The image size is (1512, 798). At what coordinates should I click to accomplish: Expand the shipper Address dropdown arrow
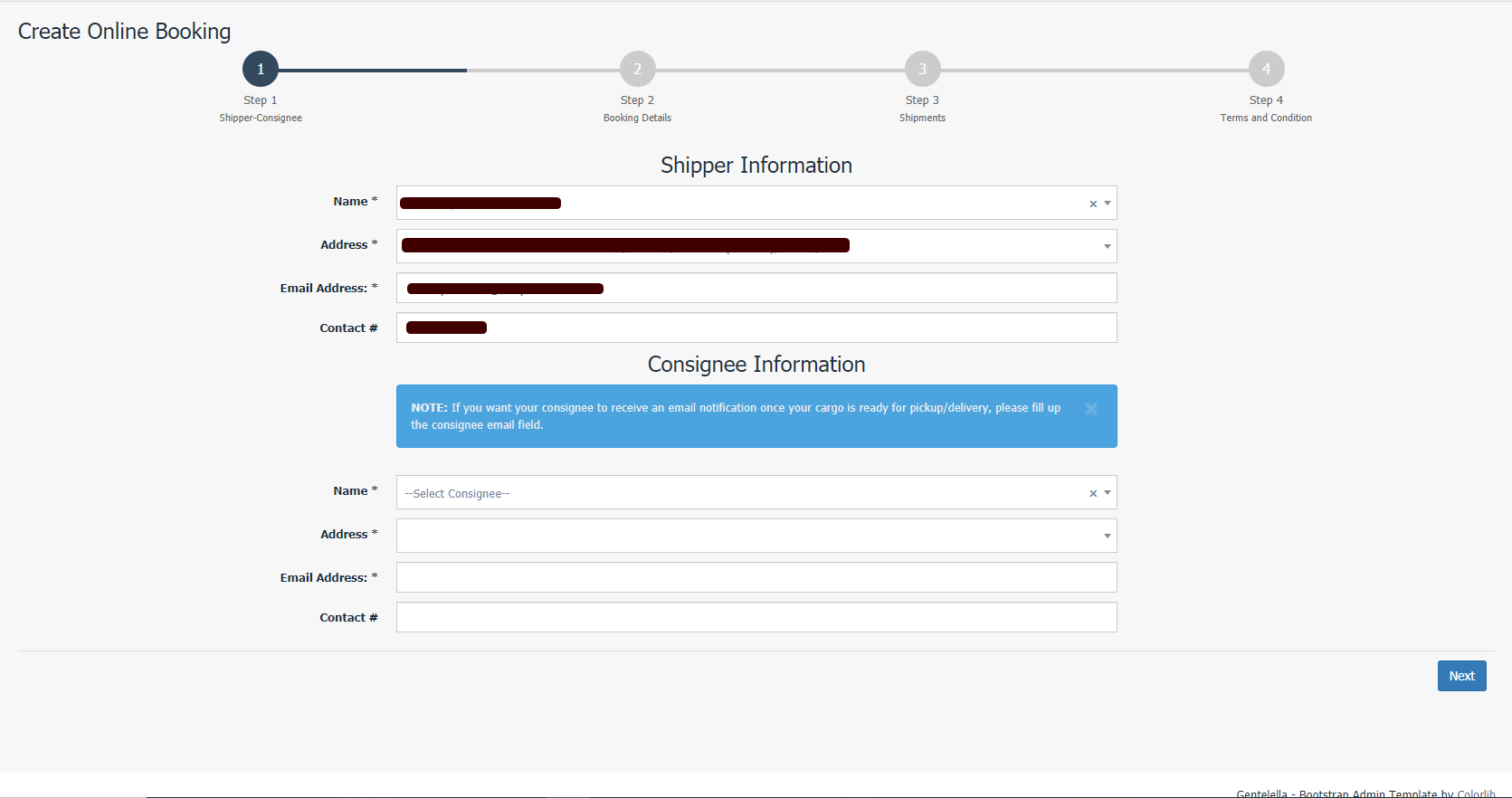[x=1108, y=246]
